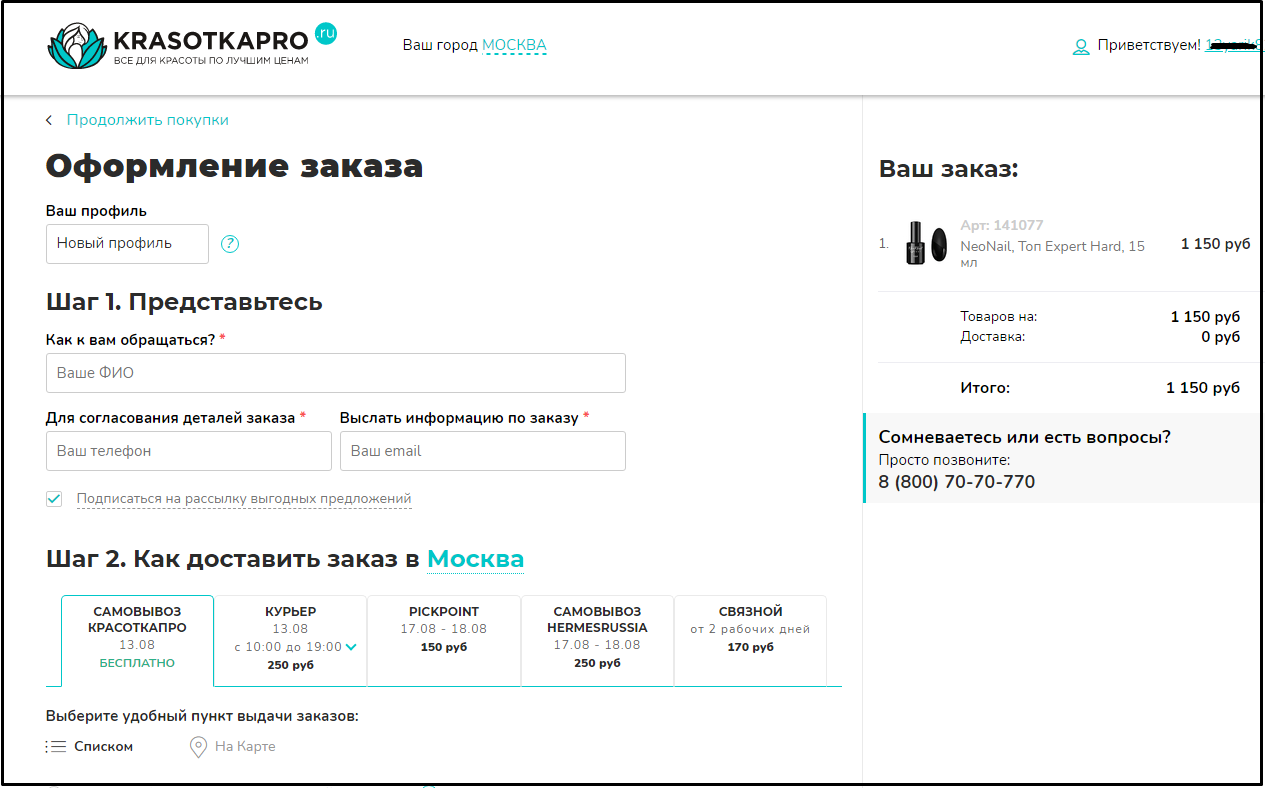1265x788 pixels.
Task: Open the NeoNail product thumbnail
Action: point(927,243)
